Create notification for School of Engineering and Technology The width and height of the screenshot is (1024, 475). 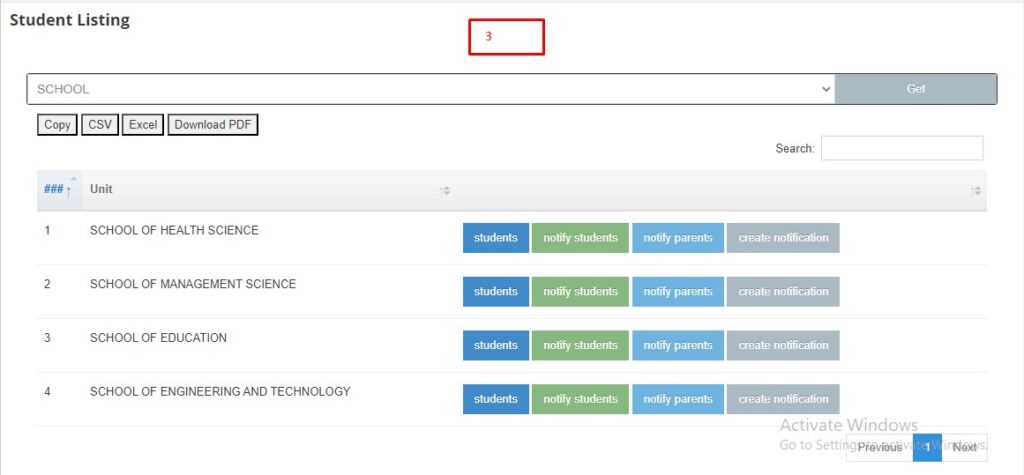(783, 399)
